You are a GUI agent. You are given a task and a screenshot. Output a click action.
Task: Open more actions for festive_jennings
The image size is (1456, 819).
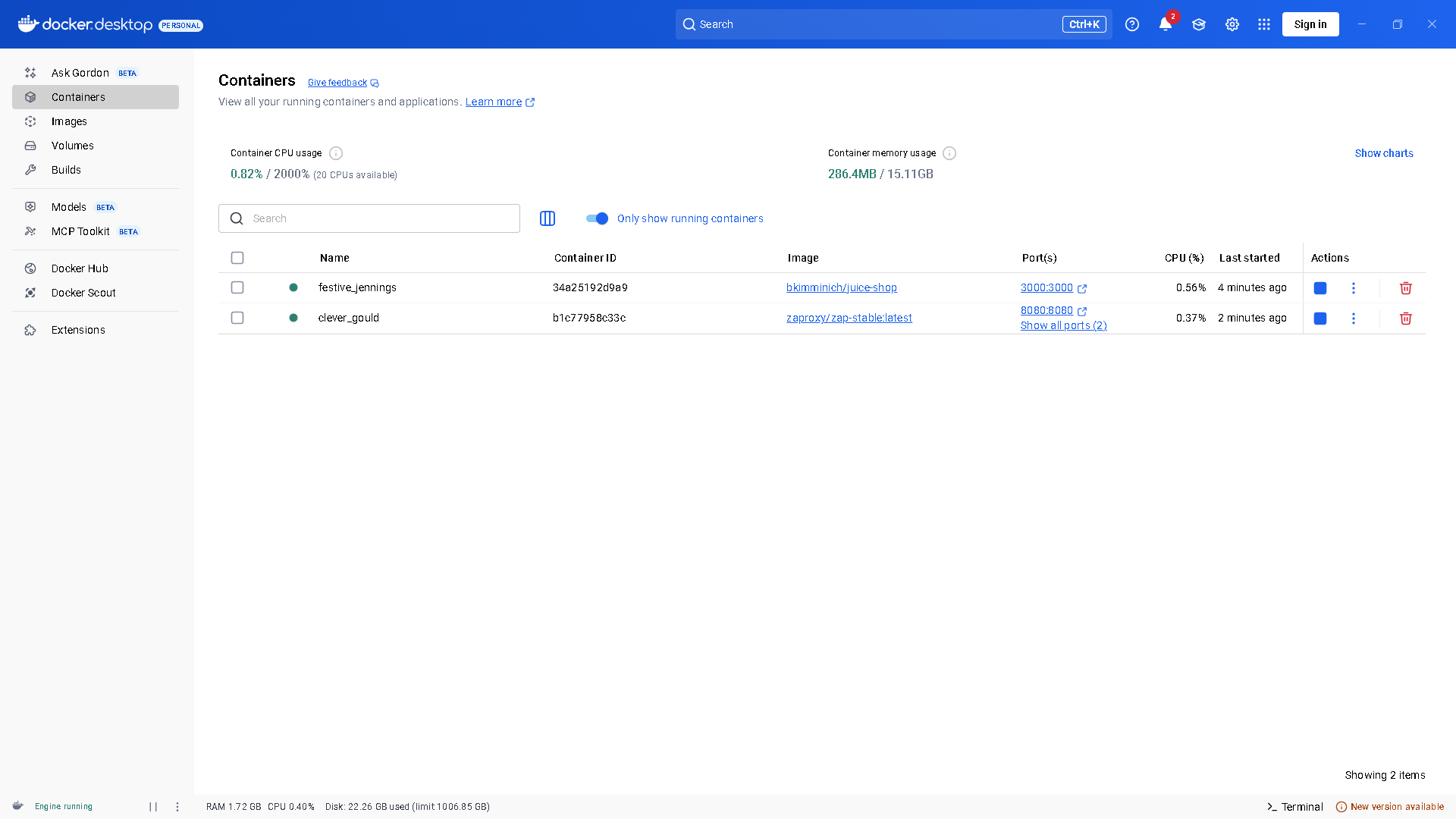point(1354,288)
